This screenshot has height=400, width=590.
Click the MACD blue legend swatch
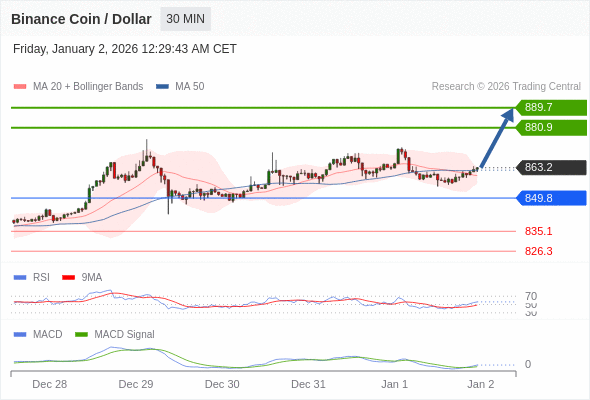tap(20, 334)
